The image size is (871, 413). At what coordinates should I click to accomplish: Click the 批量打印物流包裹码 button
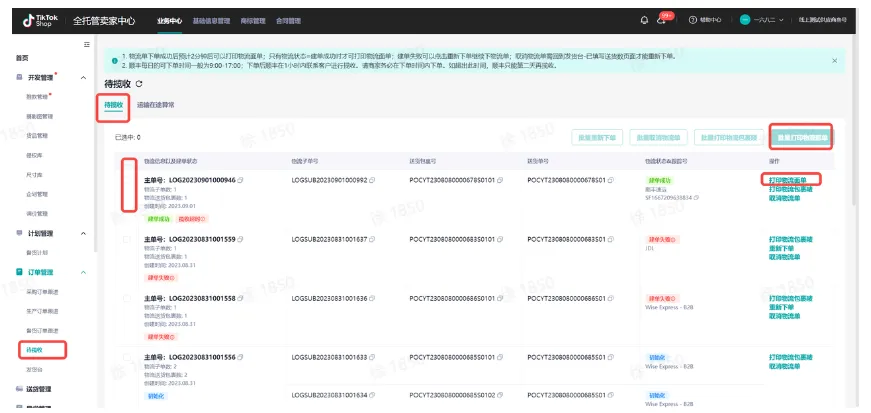(729, 137)
